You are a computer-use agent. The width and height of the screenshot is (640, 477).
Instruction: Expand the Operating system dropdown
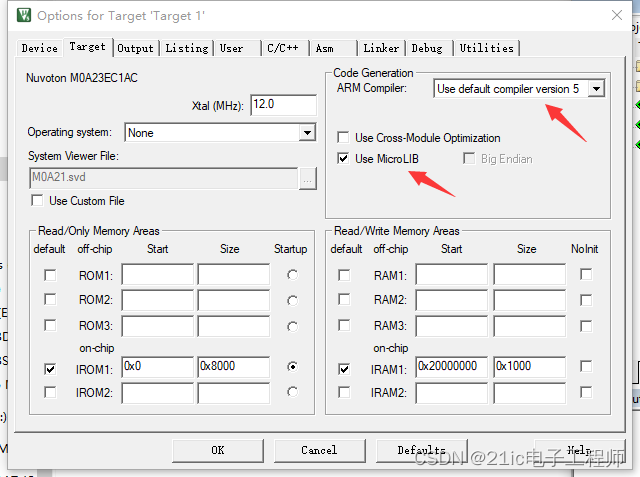tap(307, 133)
